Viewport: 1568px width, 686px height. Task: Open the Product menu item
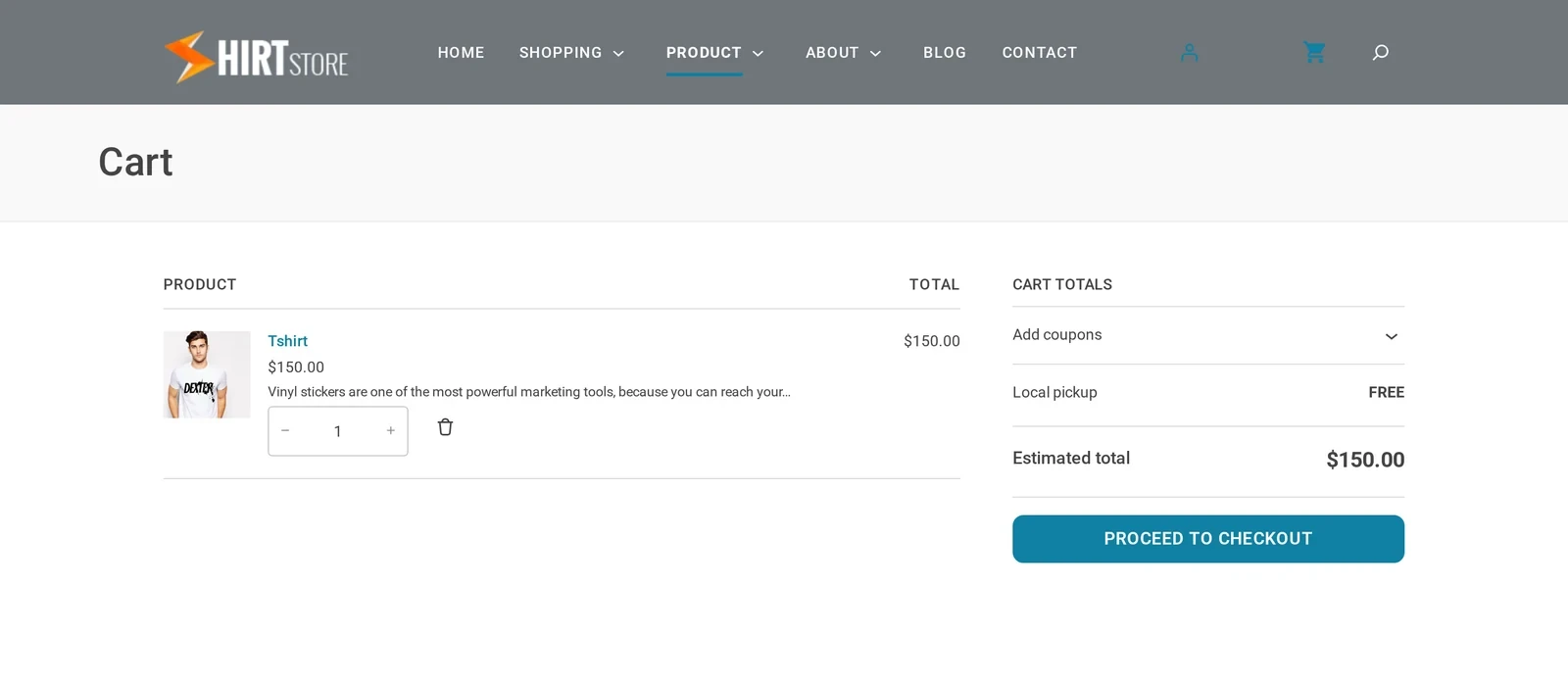click(x=704, y=53)
